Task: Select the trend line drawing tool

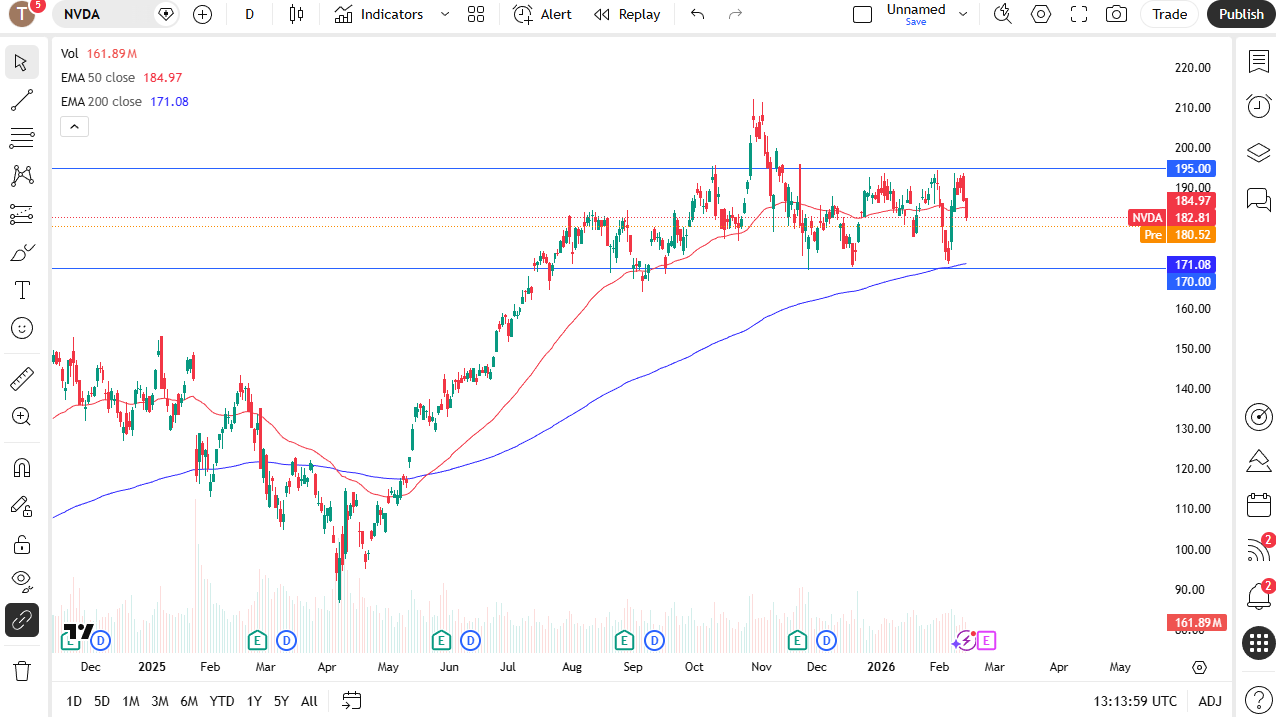Action: 22,100
